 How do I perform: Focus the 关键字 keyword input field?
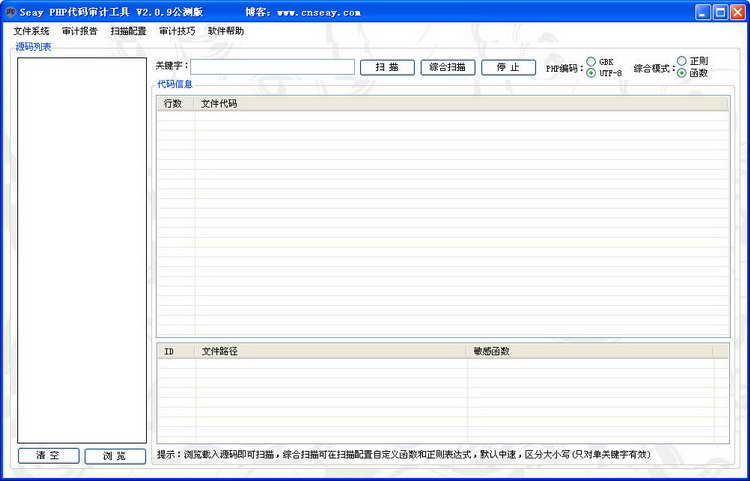pyautogui.click(x=272, y=67)
